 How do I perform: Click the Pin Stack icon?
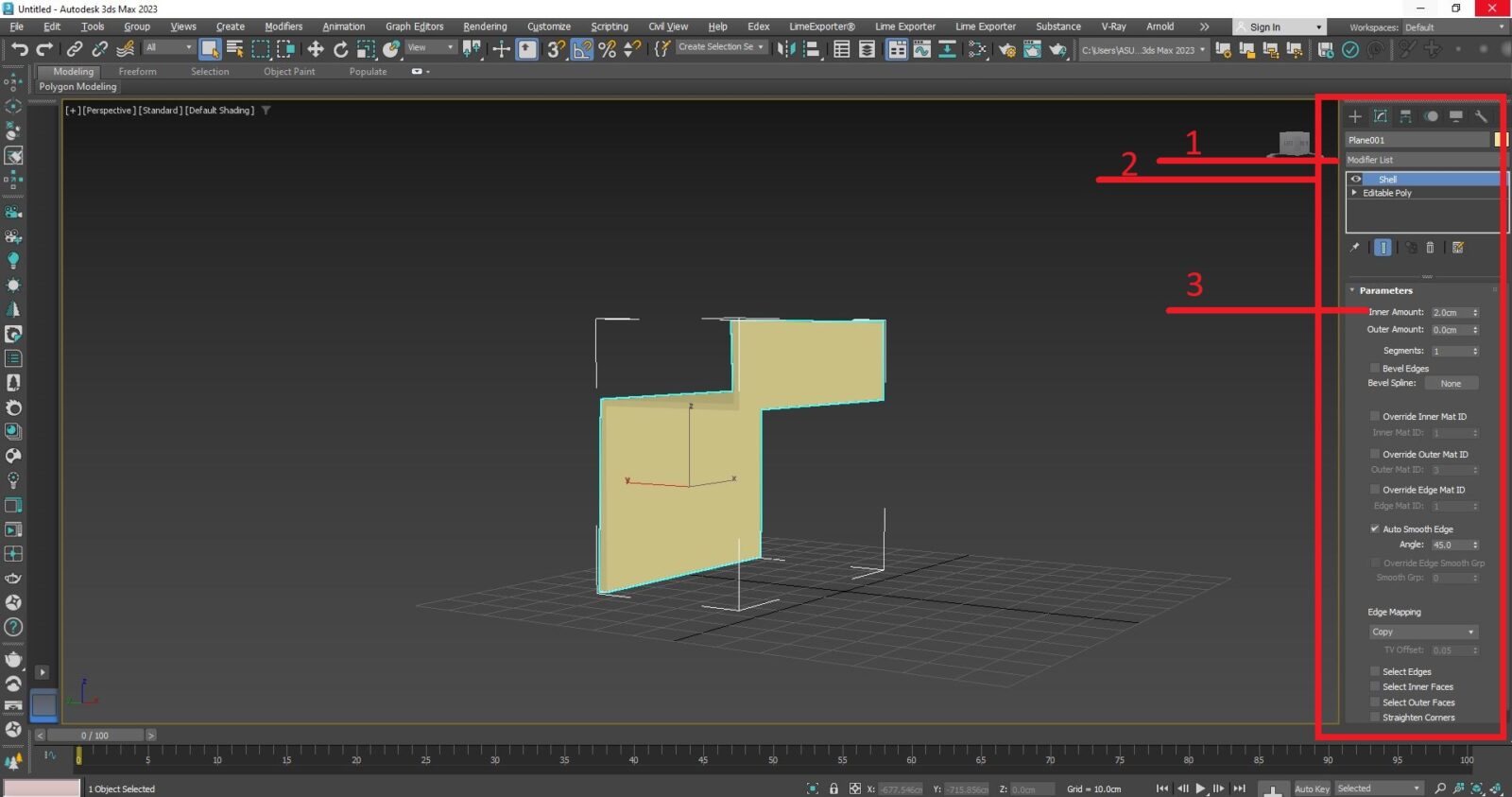pyautogui.click(x=1354, y=248)
